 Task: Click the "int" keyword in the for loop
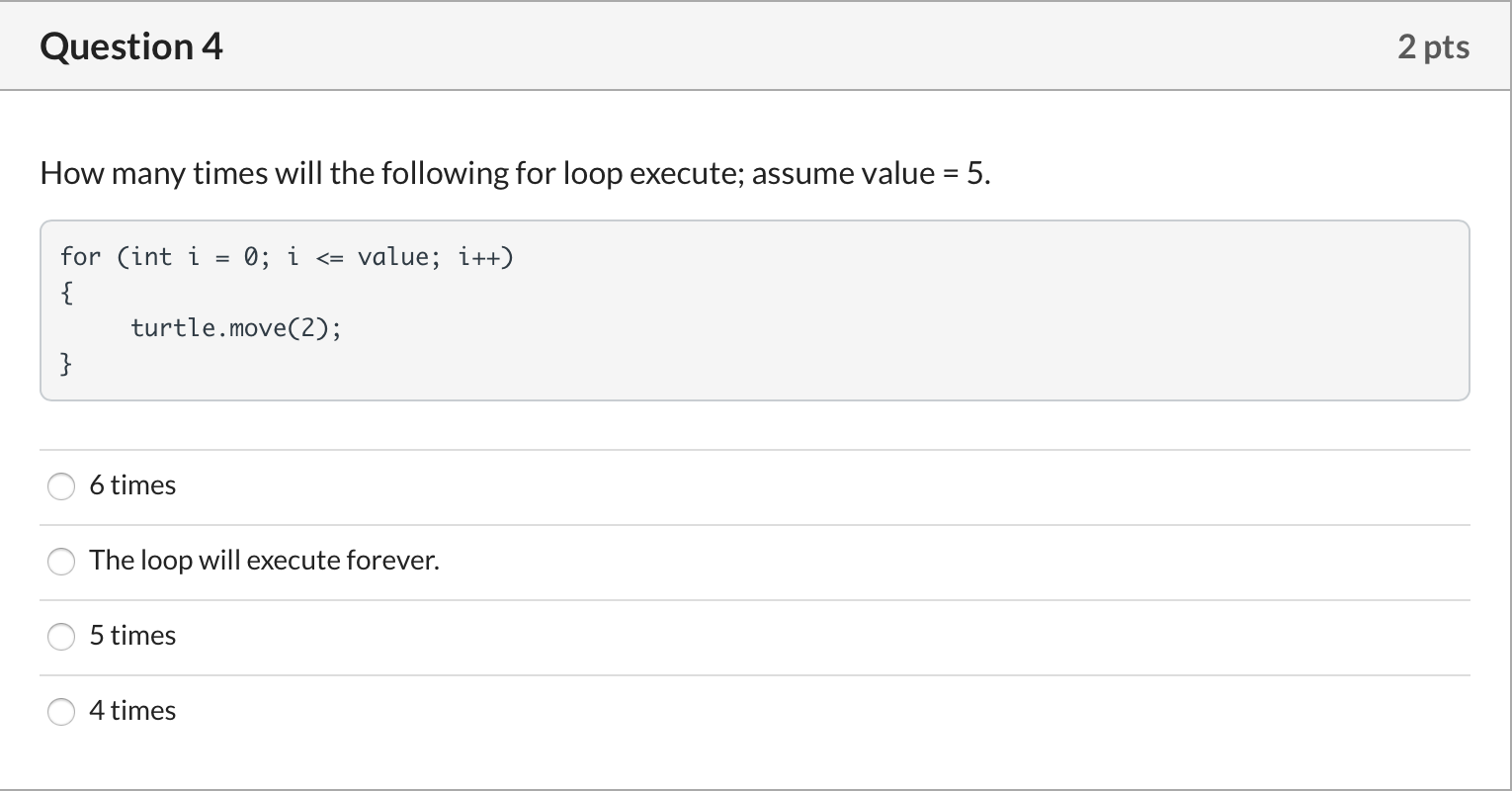tap(151, 257)
